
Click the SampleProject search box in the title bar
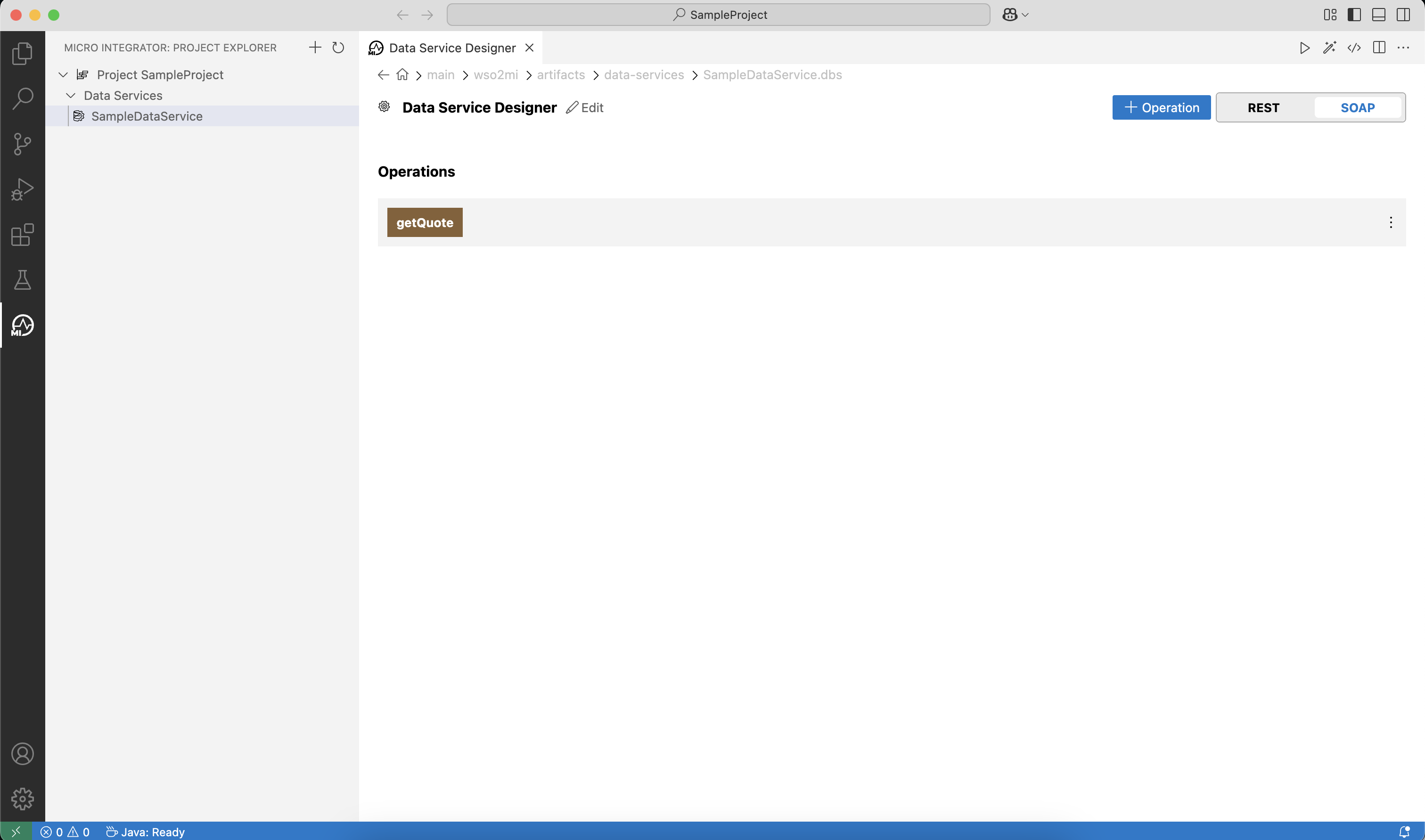pyautogui.click(x=719, y=15)
